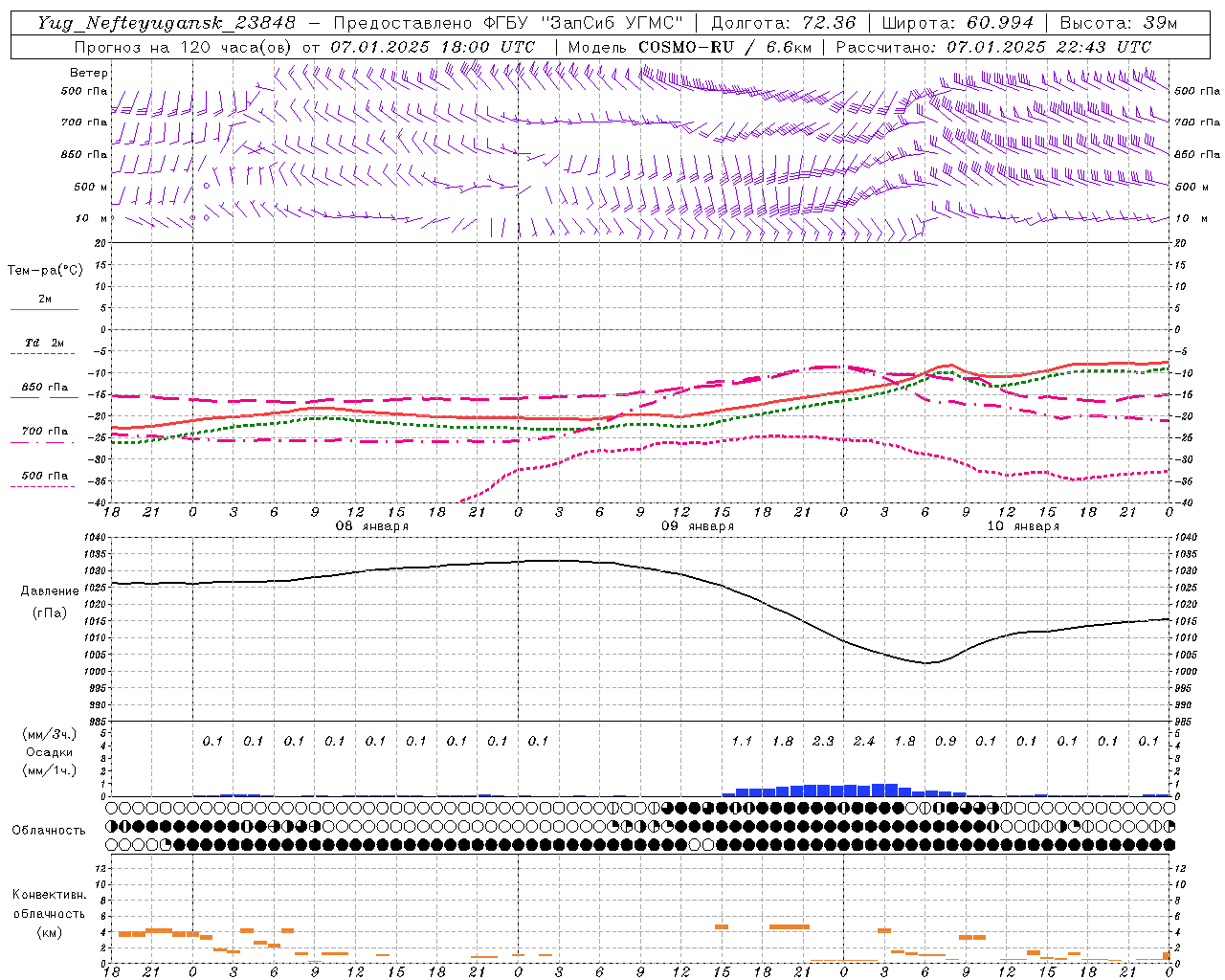Click the 'Td 2м' dew point legend entry

(45, 343)
